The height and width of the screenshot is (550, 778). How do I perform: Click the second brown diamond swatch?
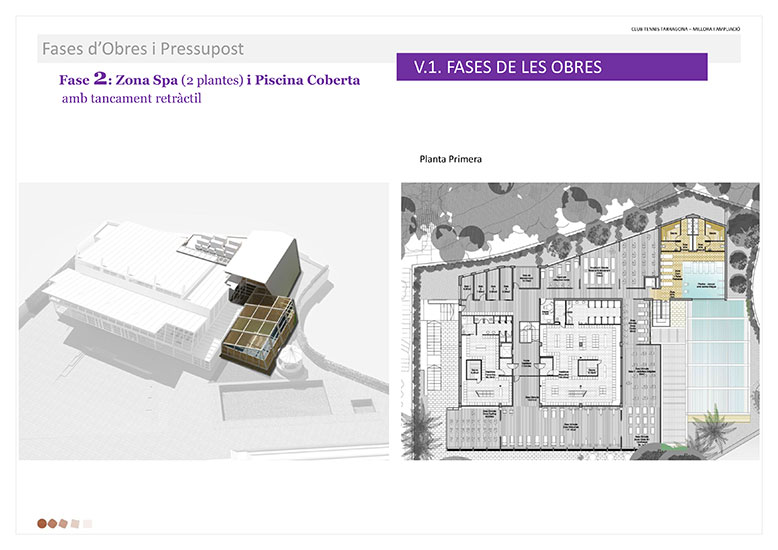tap(53, 522)
